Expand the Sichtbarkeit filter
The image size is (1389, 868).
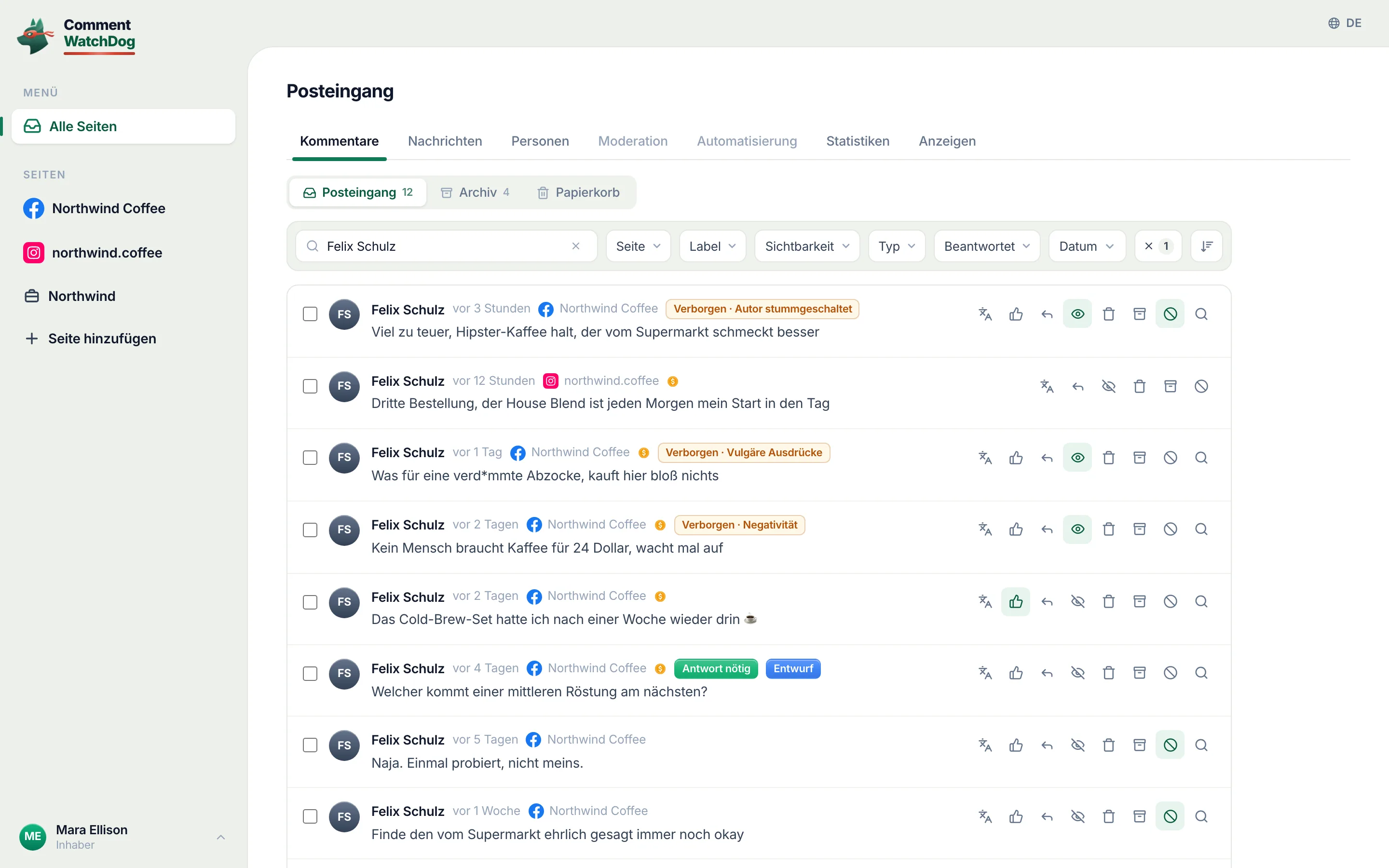(806, 246)
